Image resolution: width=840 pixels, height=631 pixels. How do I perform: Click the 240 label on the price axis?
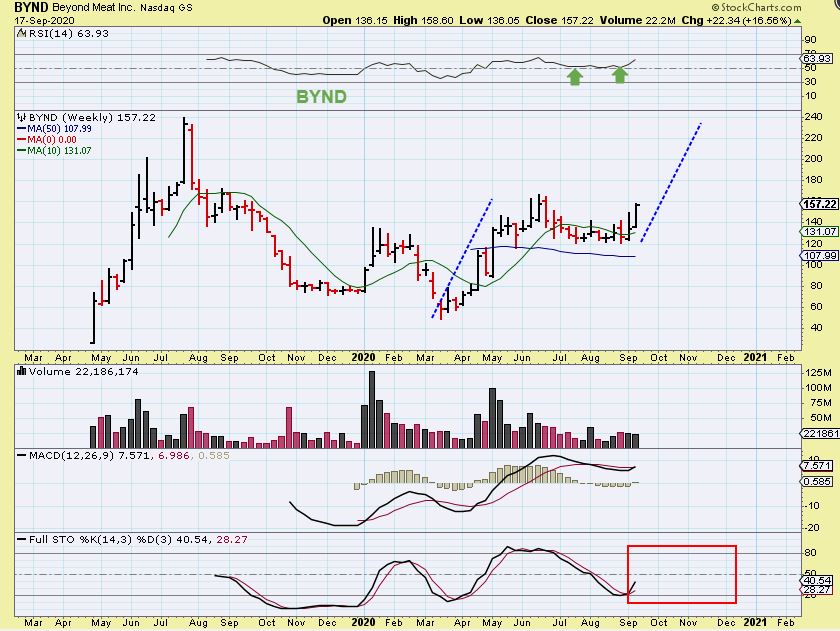click(x=813, y=117)
